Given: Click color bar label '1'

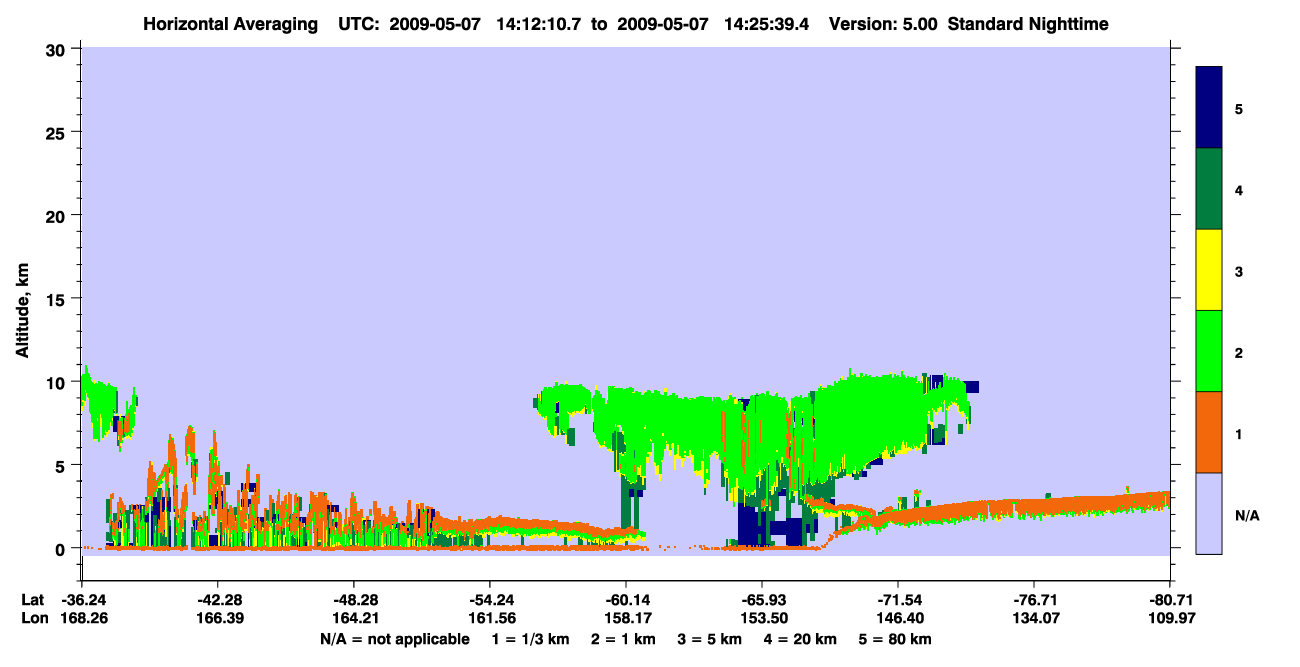Looking at the screenshot, I should [1239, 434].
